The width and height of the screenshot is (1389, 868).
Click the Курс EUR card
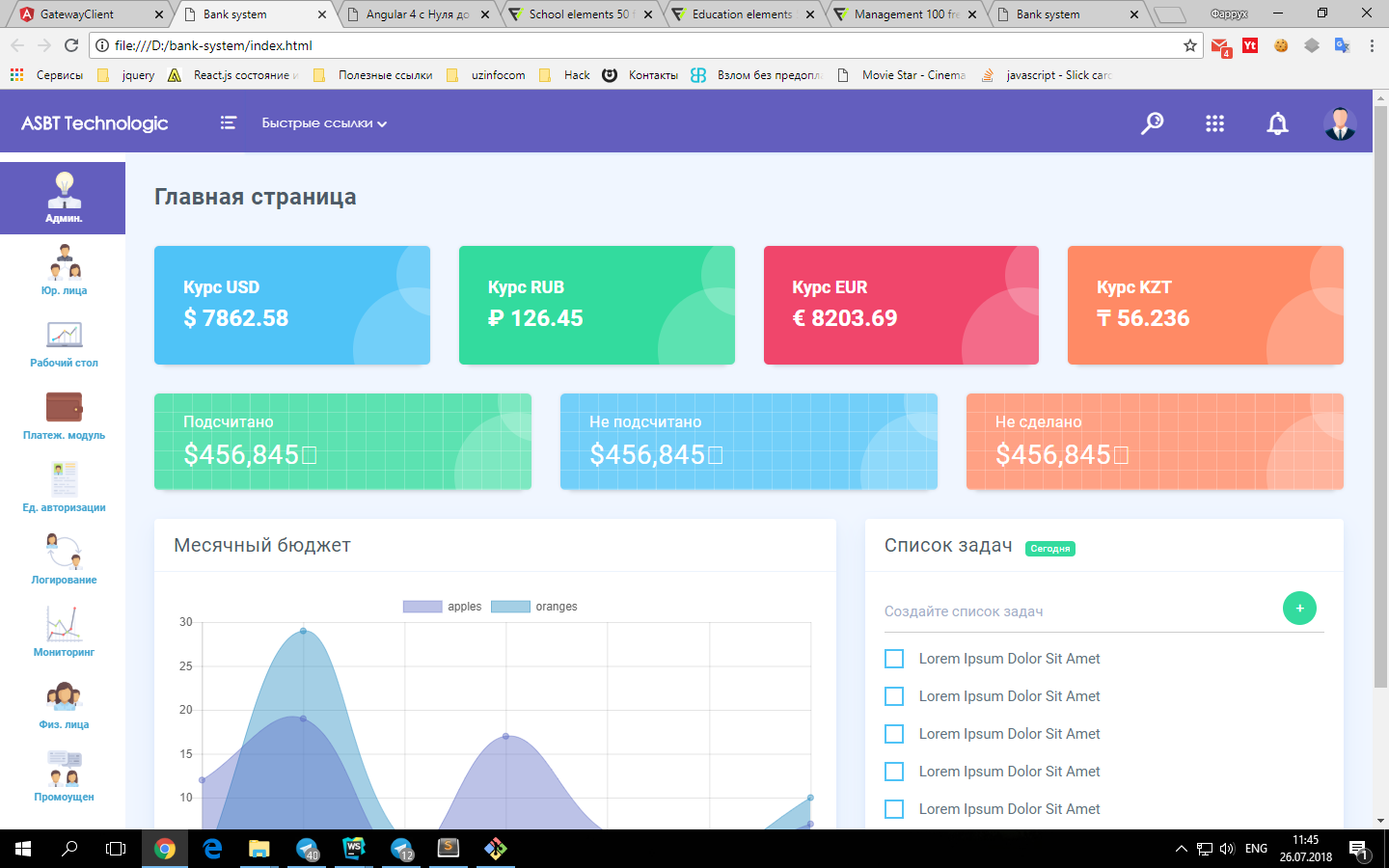(901, 305)
